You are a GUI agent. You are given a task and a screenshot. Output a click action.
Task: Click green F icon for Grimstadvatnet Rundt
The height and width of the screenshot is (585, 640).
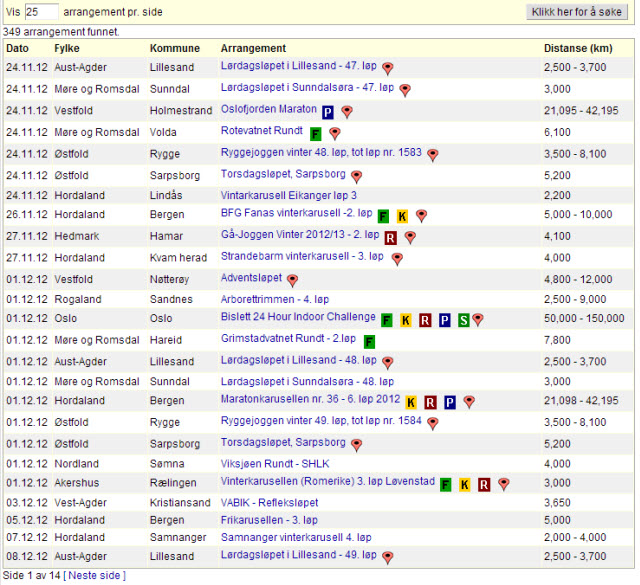[x=369, y=342]
